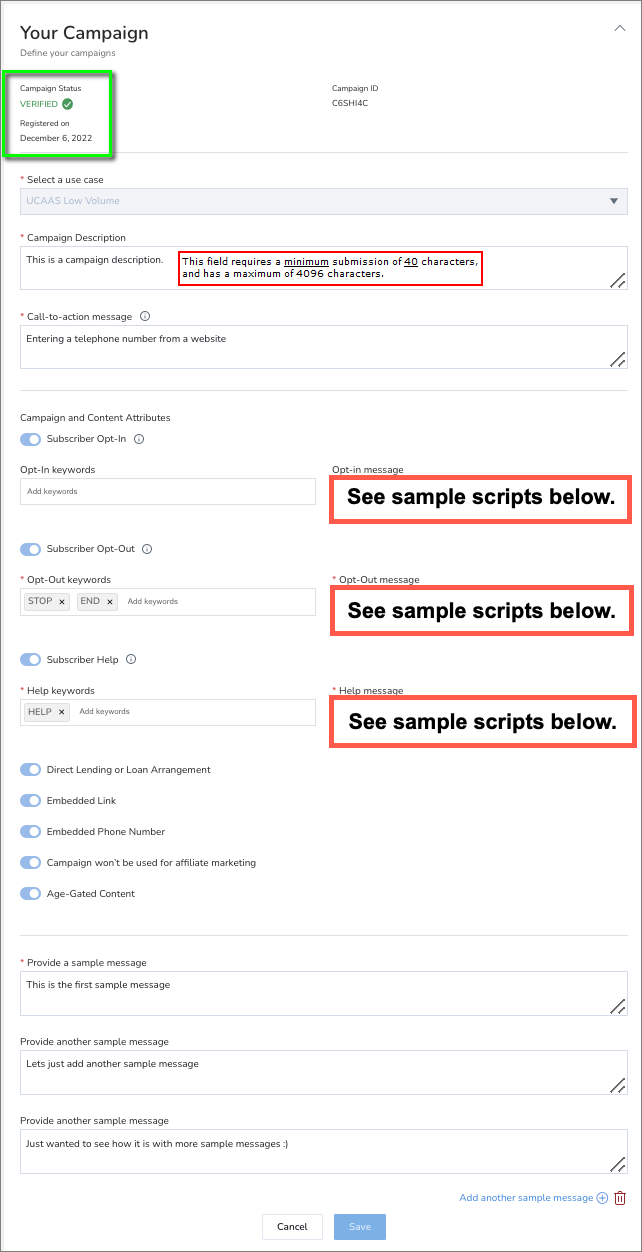Click the info icon next to Subscriber Help
642x1252 pixels.
point(131,659)
